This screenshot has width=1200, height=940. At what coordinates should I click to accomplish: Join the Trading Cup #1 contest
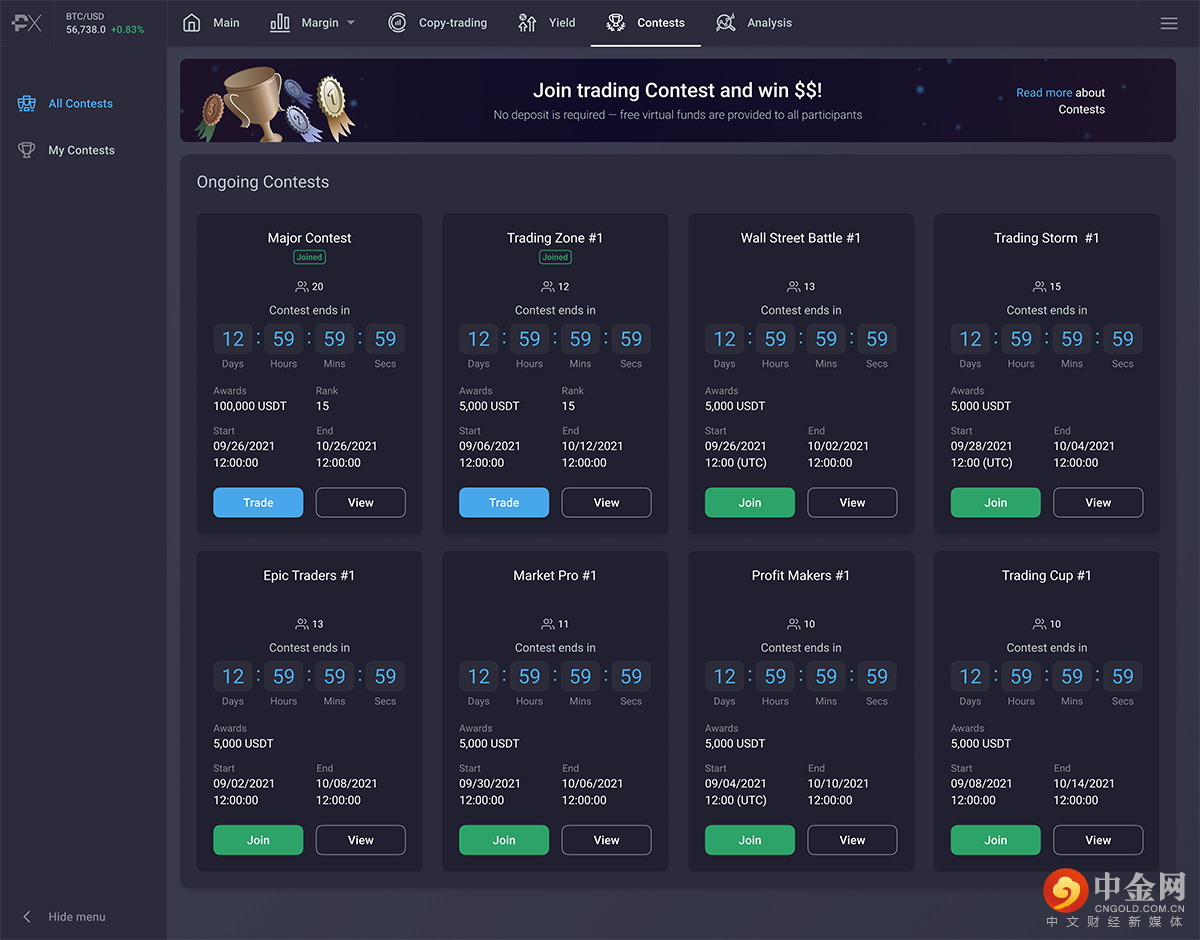click(x=996, y=840)
